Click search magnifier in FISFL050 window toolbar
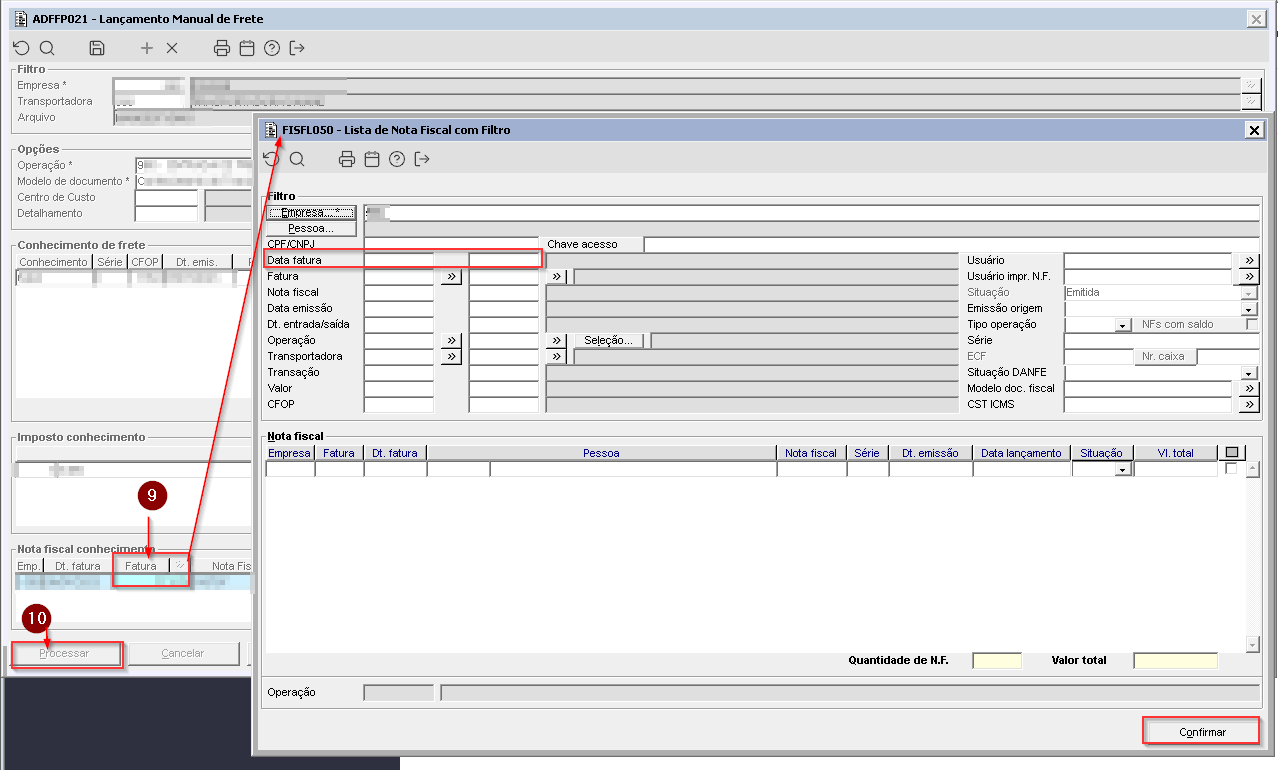This screenshot has height=770, width=1278. [297, 158]
